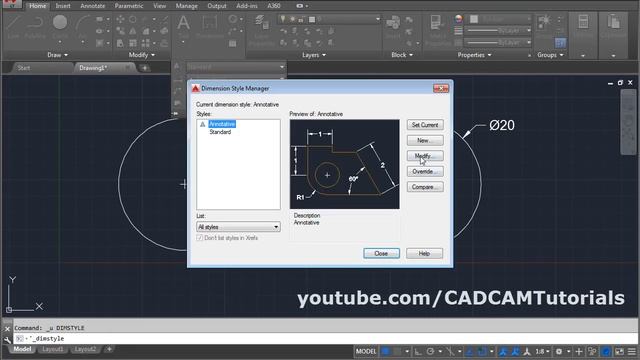Click the Stretch tool in Modify panel
The image size is (640, 360).
pos(120,43)
